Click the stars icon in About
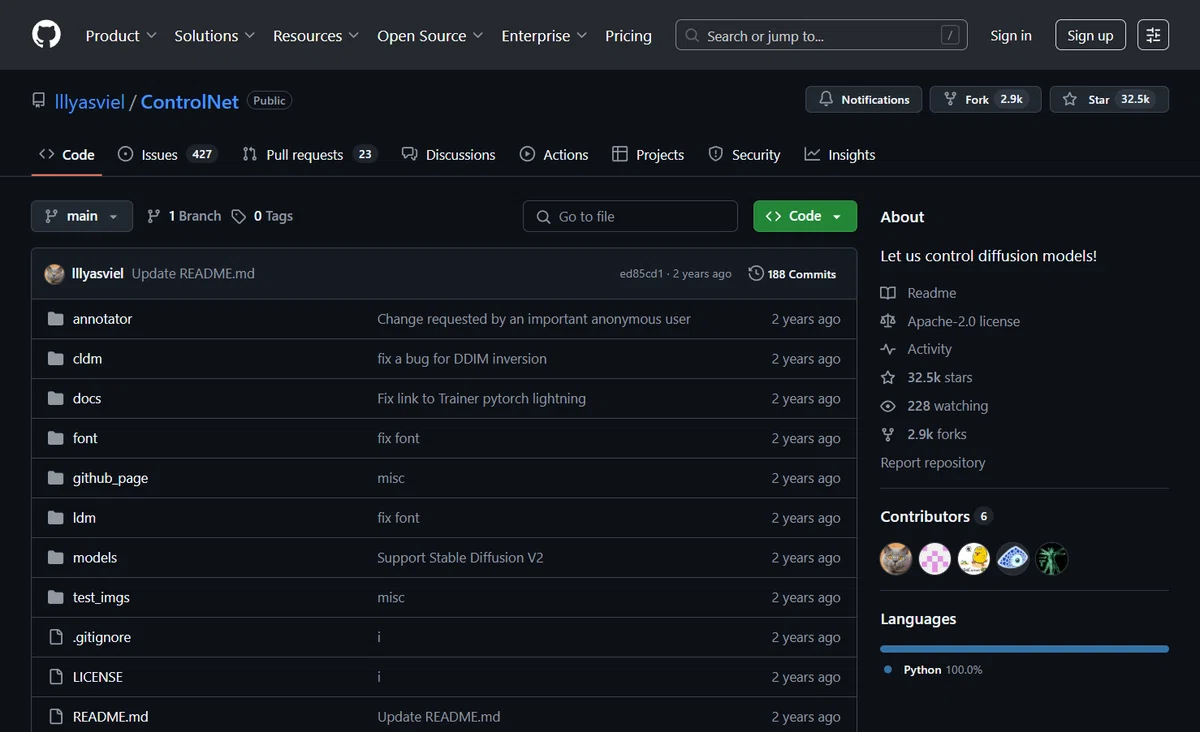Screen dimensions: 1200x732 tap(888, 377)
